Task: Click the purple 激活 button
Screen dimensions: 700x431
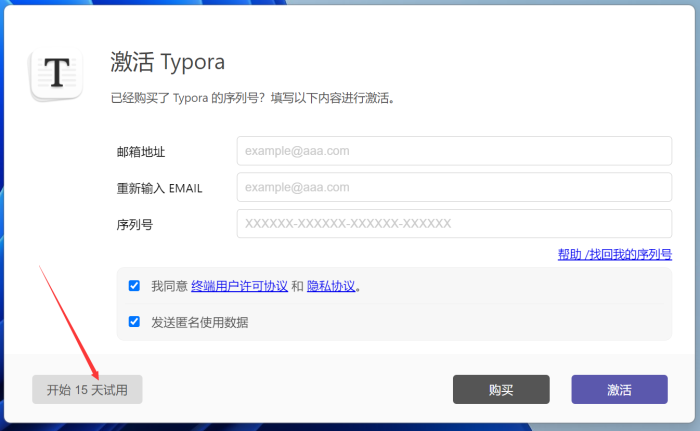Action: point(619,389)
